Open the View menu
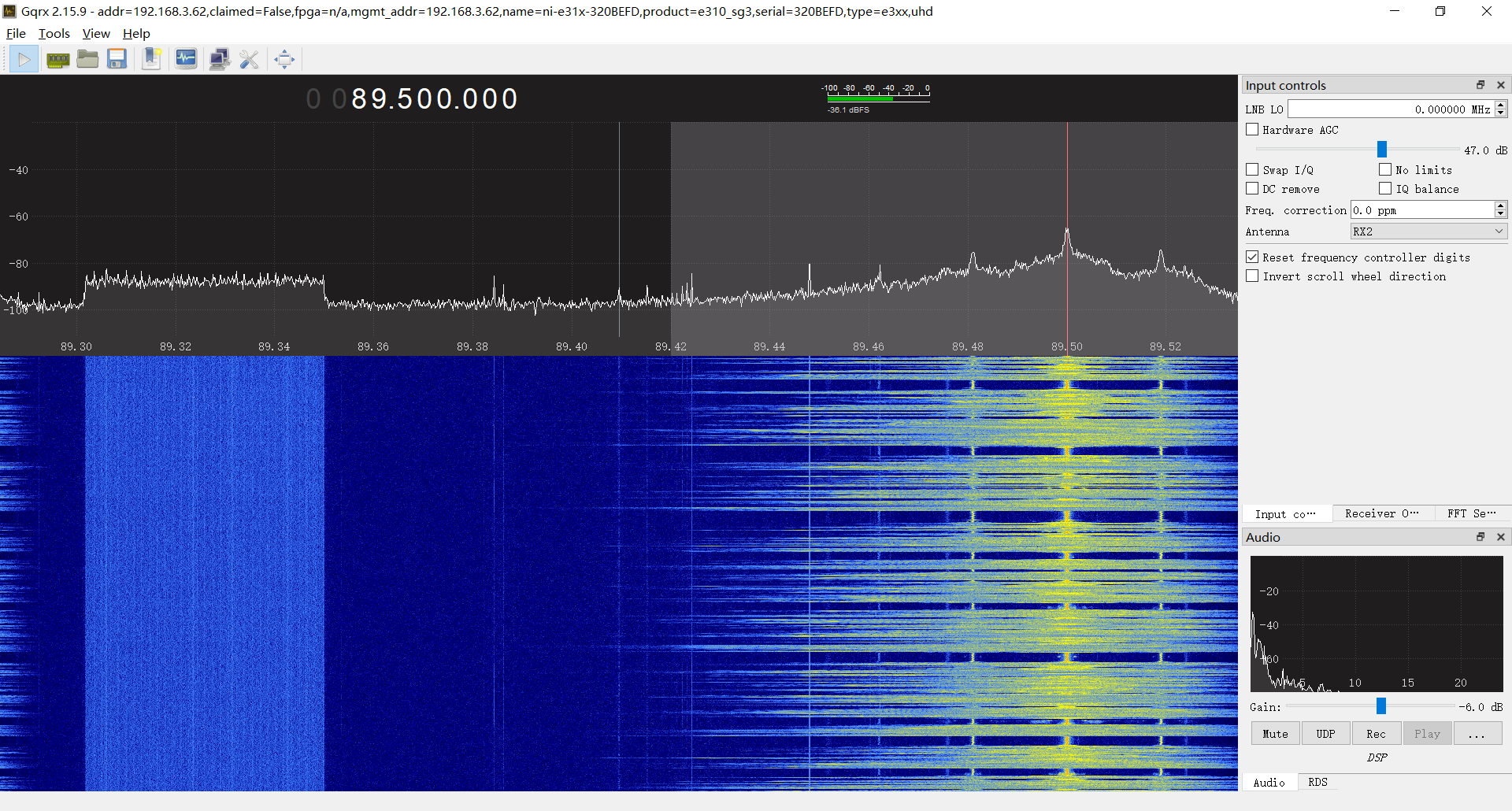The width and height of the screenshot is (1512, 811). coord(96,33)
